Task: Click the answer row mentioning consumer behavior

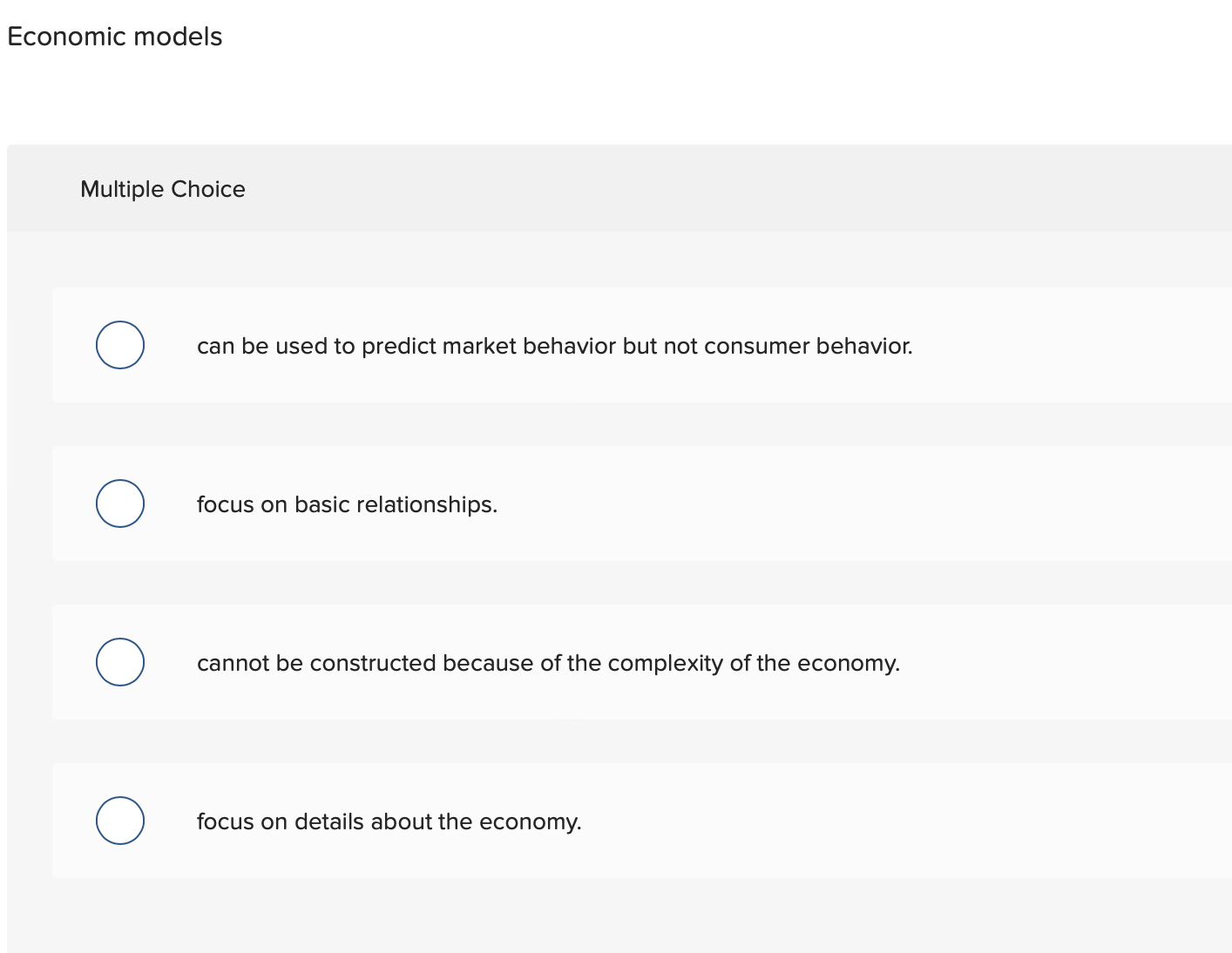Action: pos(610,345)
